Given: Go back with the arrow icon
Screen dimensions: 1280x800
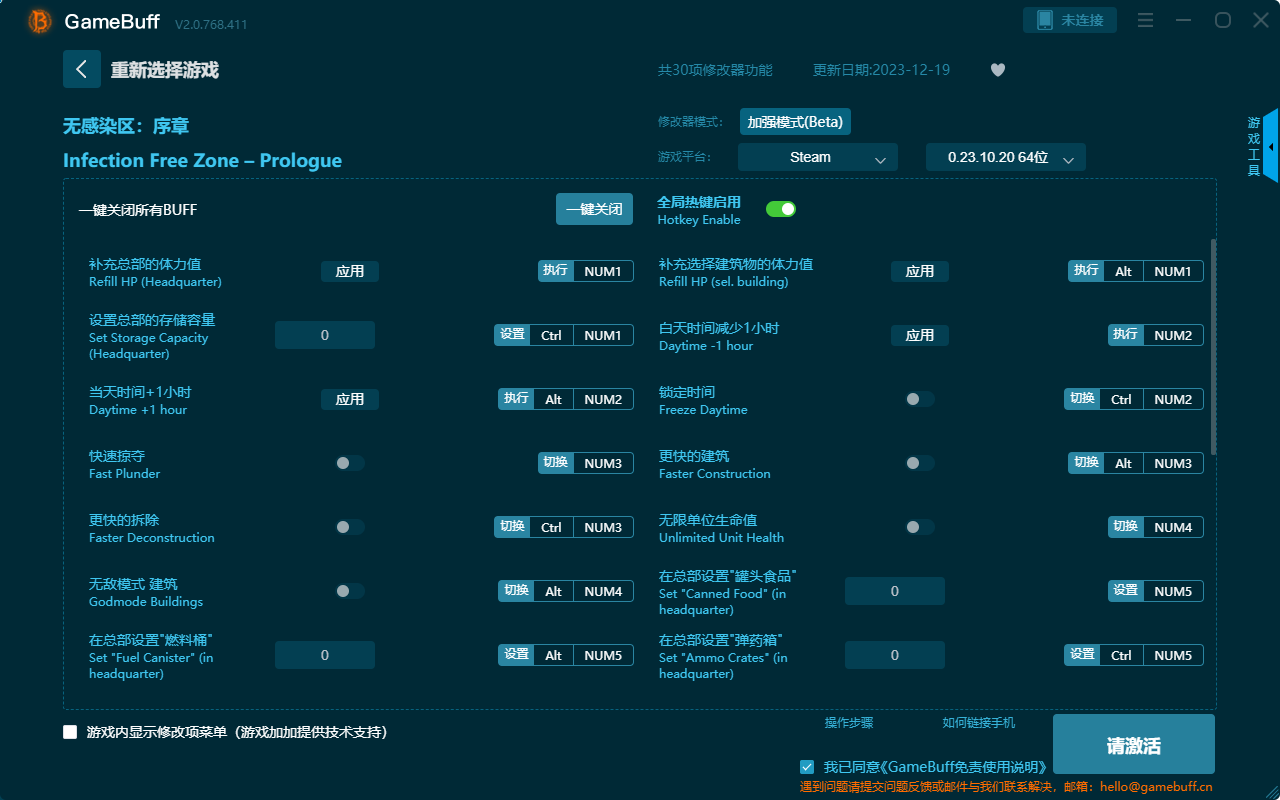Looking at the screenshot, I should (82, 69).
